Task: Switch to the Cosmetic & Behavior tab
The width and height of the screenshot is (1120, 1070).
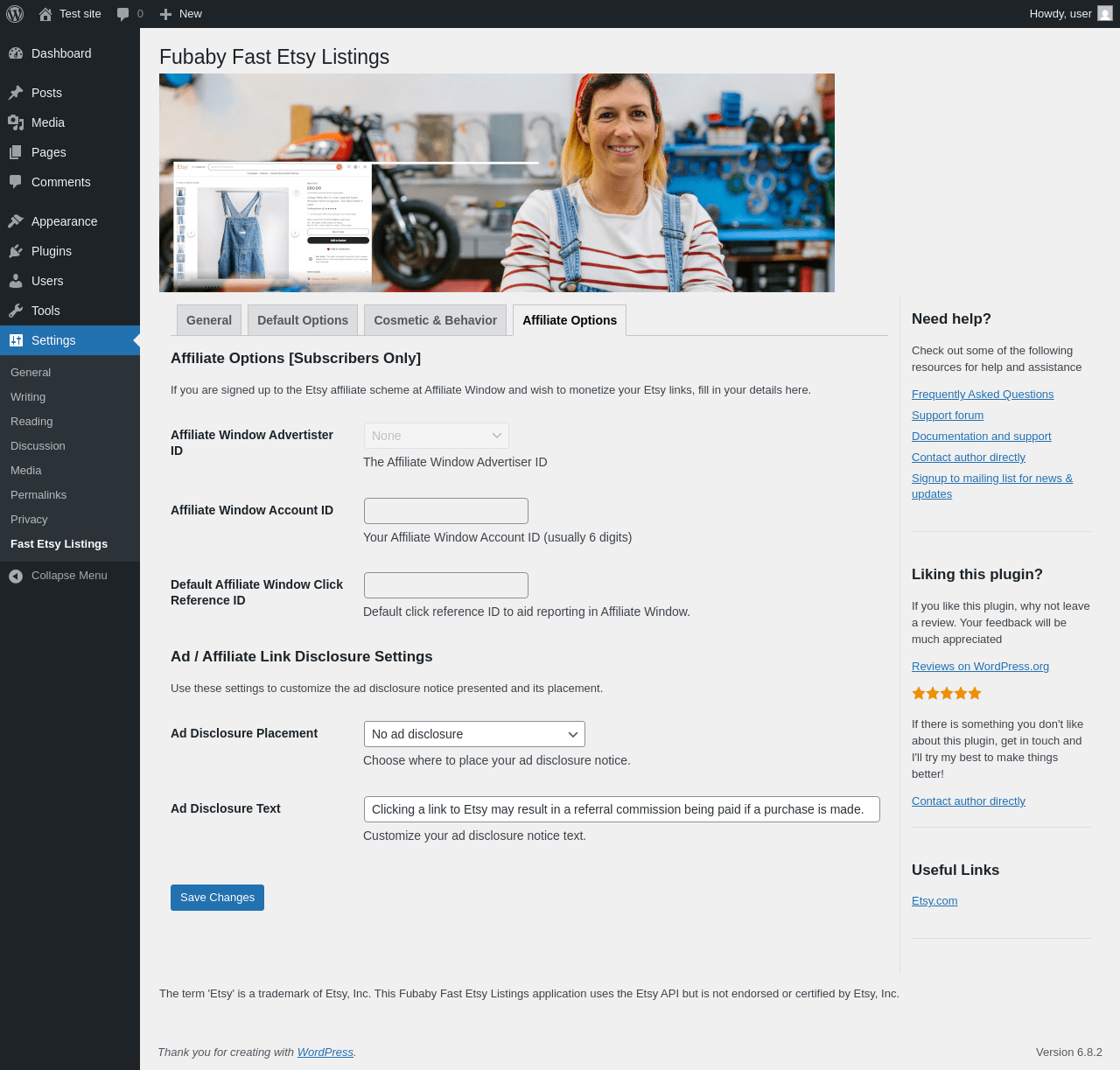Action: click(x=436, y=320)
